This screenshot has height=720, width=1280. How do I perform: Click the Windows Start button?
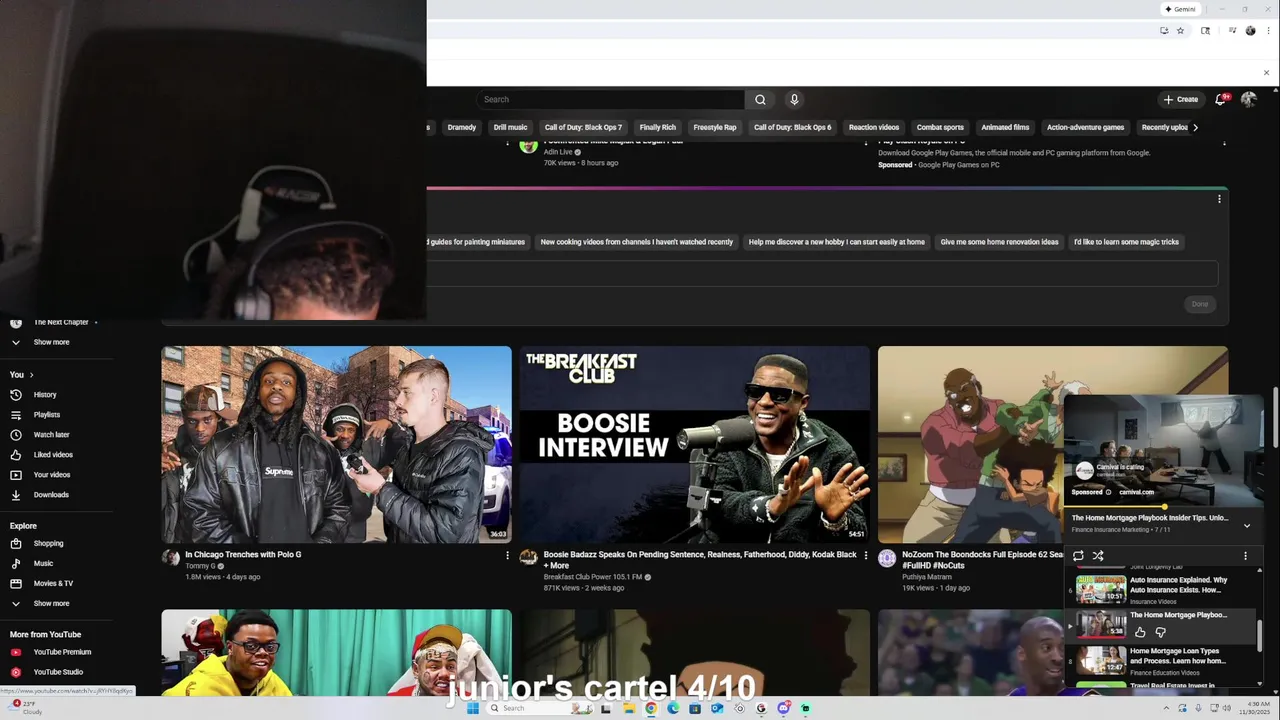click(472, 708)
